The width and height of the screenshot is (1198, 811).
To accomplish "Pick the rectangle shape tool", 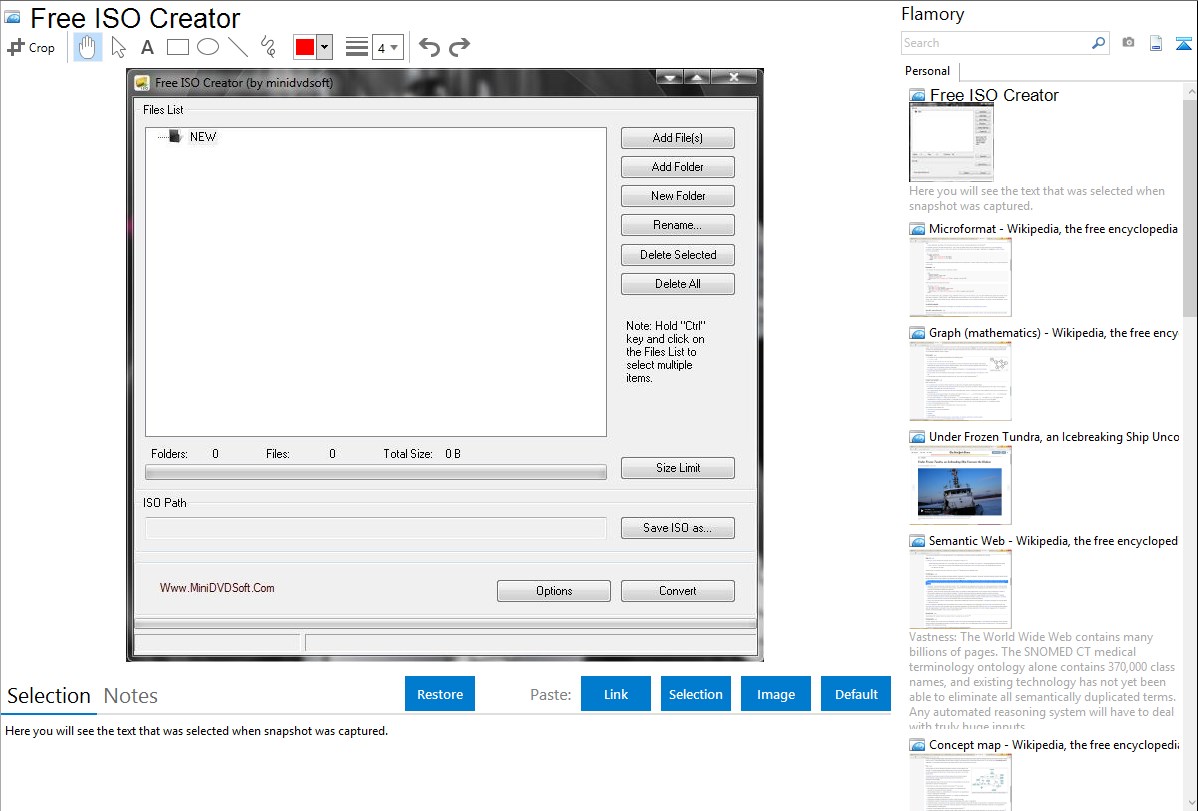I will point(177,47).
